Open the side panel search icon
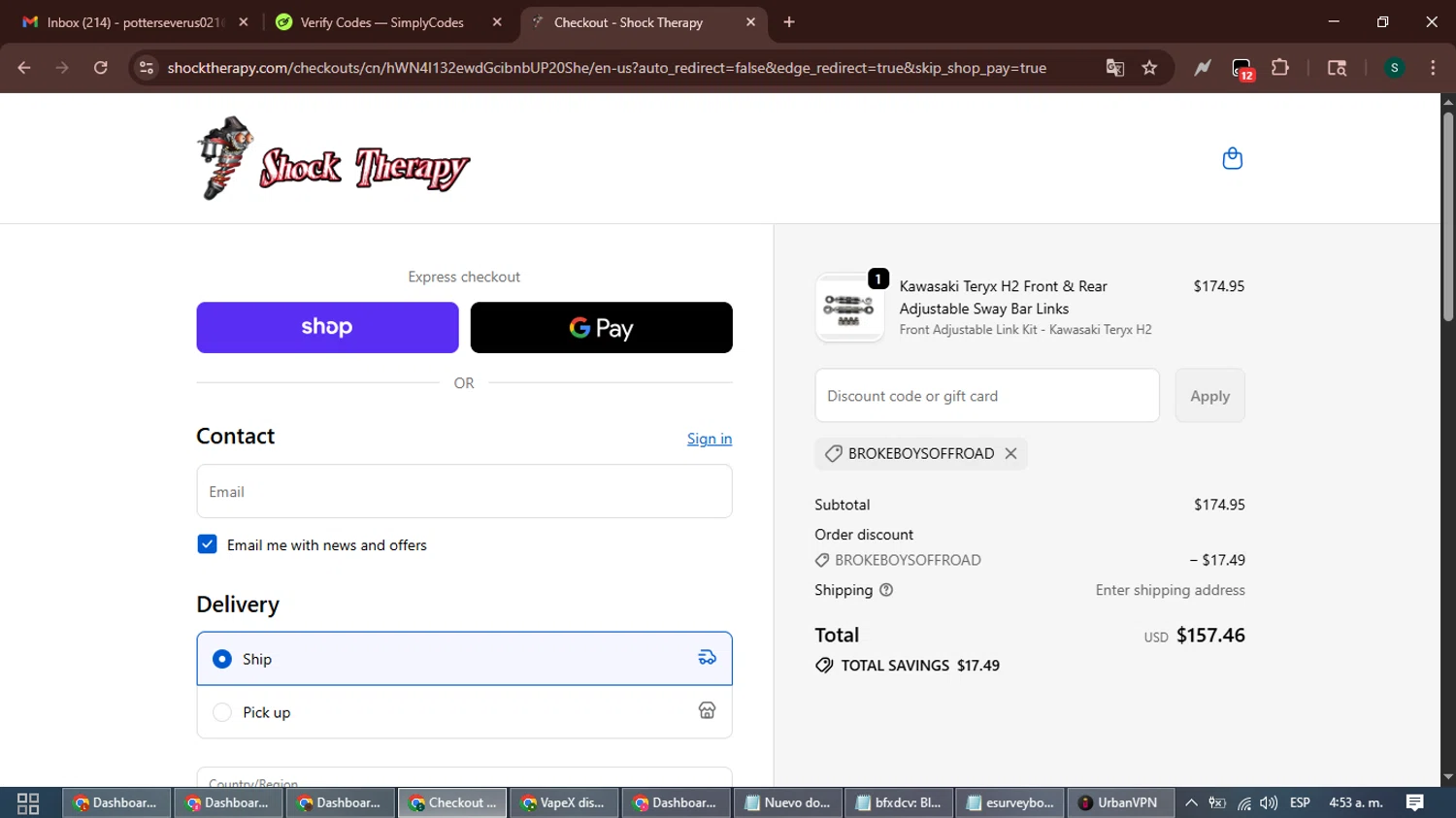 pyautogui.click(x=1337, y=68)
